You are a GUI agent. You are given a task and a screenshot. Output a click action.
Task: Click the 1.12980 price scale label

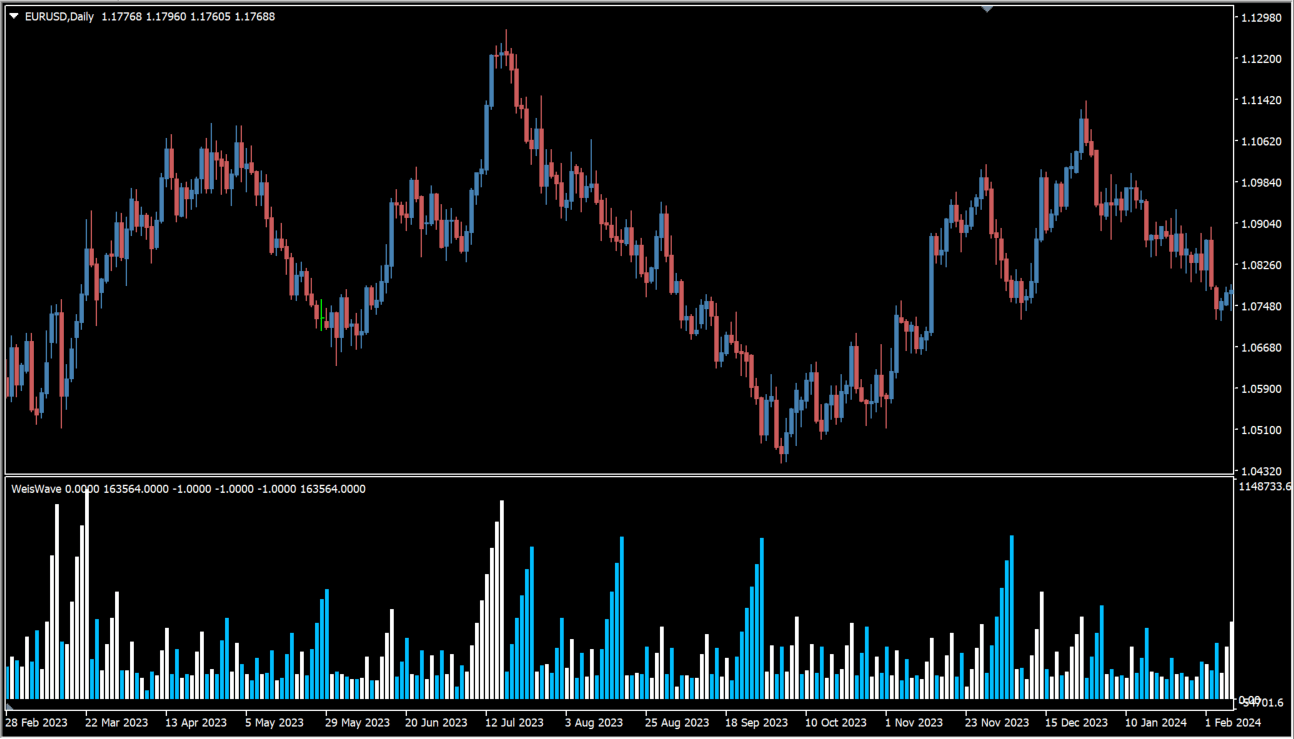coord(1260,18)
